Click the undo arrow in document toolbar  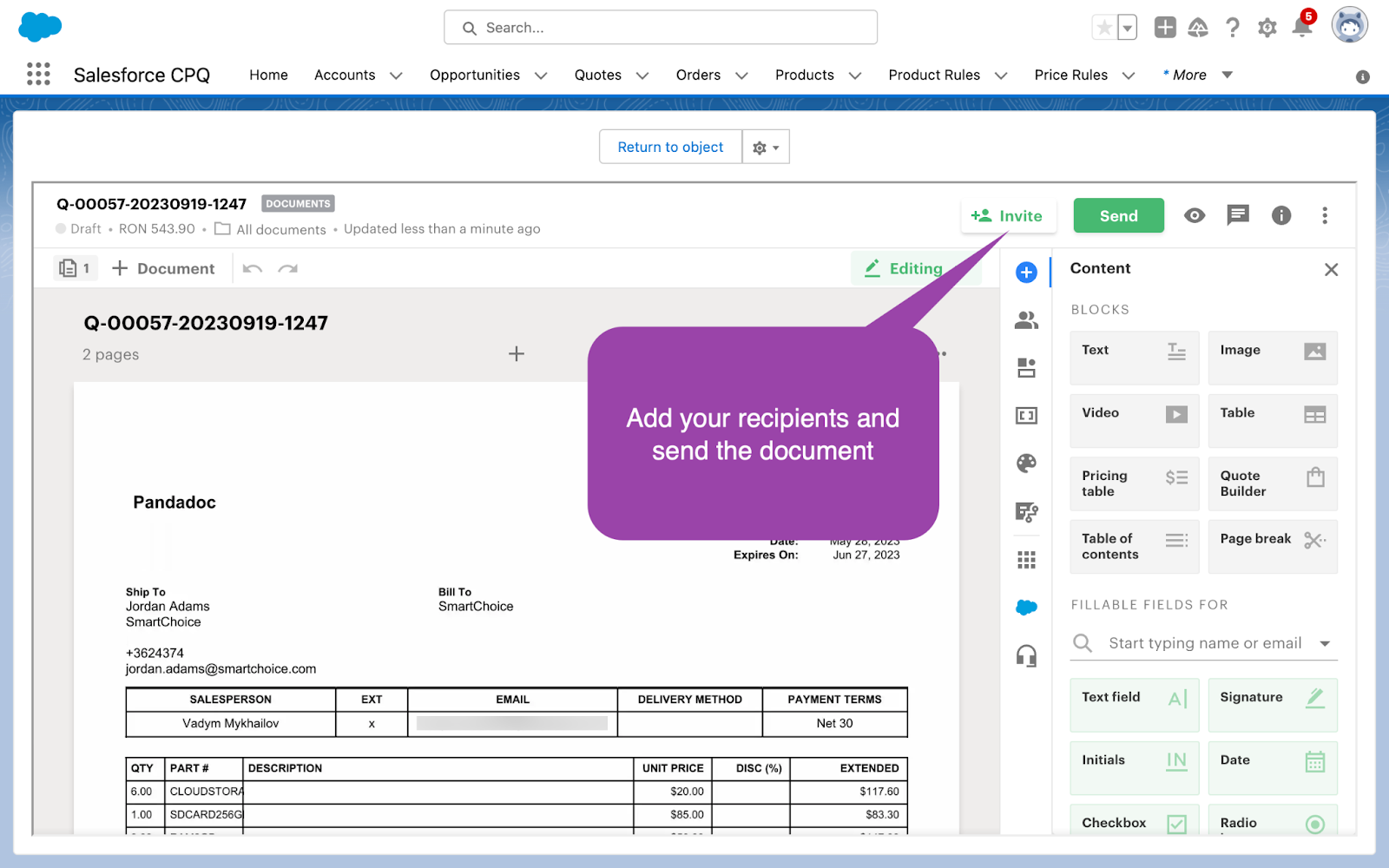(253, 269)
